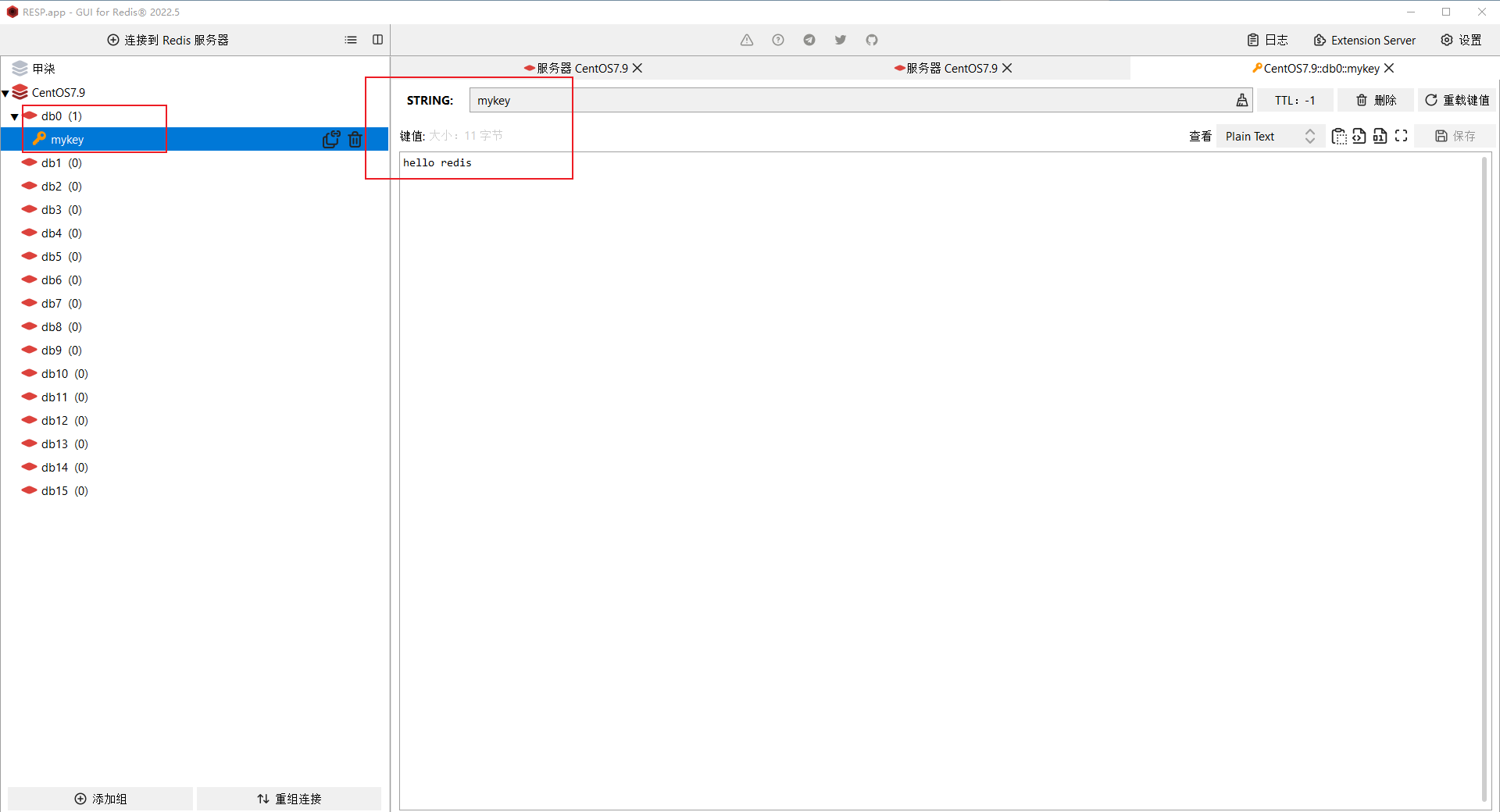The height and width of the screenshot is (812, 1500).
Task: Open the 日志 log button
Action: point(1267,40)
